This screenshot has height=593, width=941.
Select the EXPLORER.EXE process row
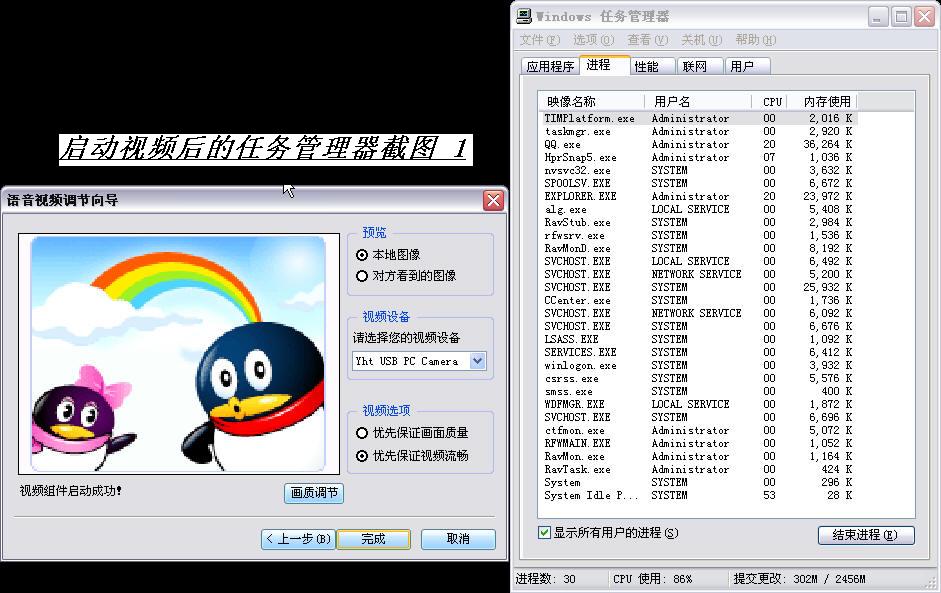tap(699, 196)
